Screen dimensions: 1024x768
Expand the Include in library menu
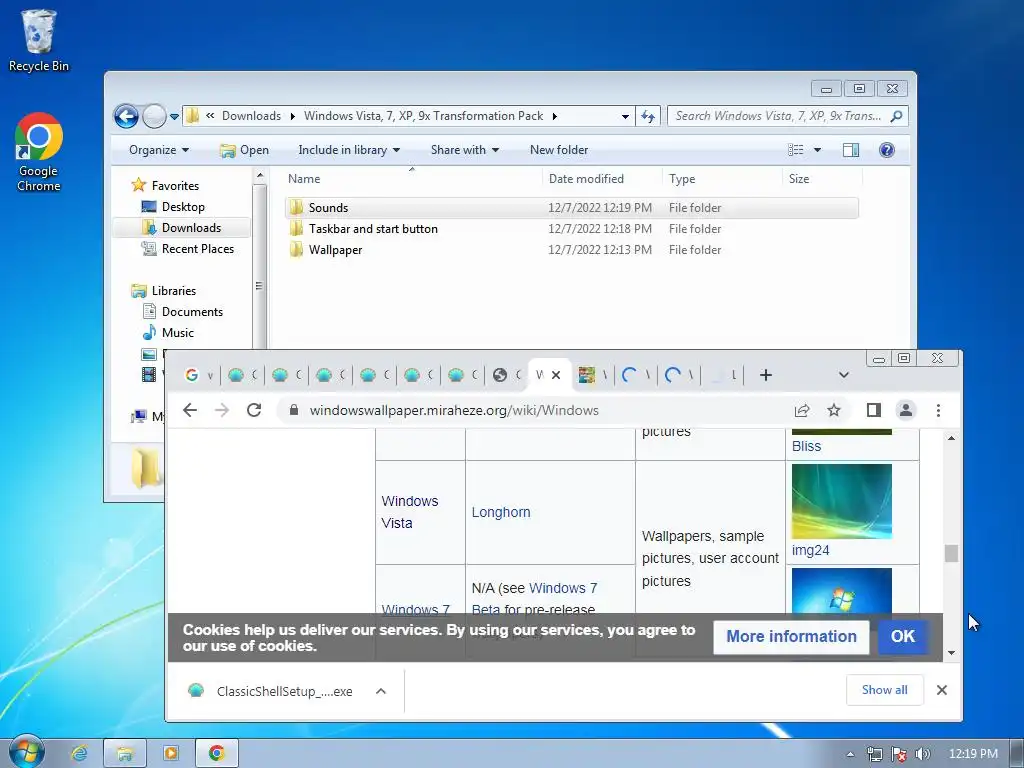click(x=349, y=150)
